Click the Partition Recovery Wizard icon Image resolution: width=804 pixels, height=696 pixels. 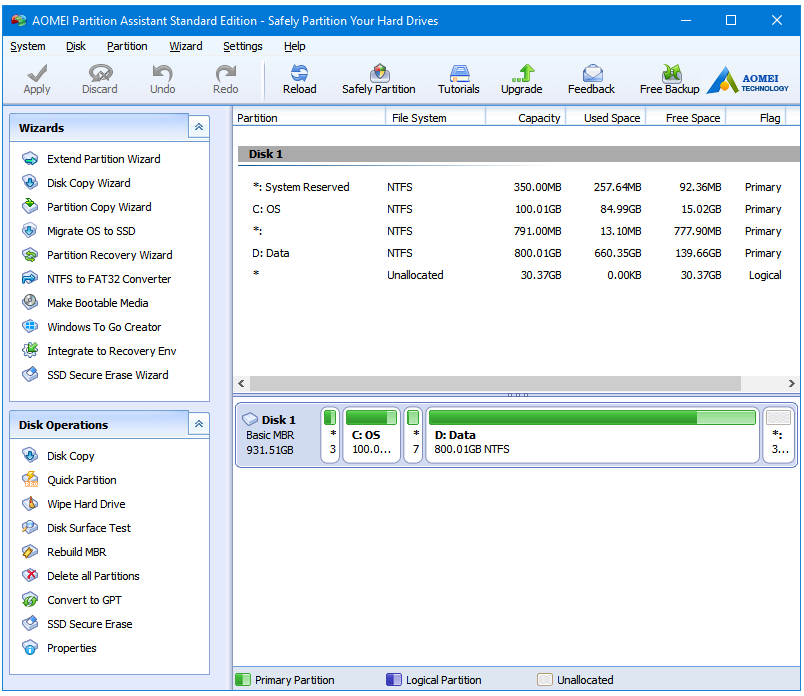[x=30, y=255]
